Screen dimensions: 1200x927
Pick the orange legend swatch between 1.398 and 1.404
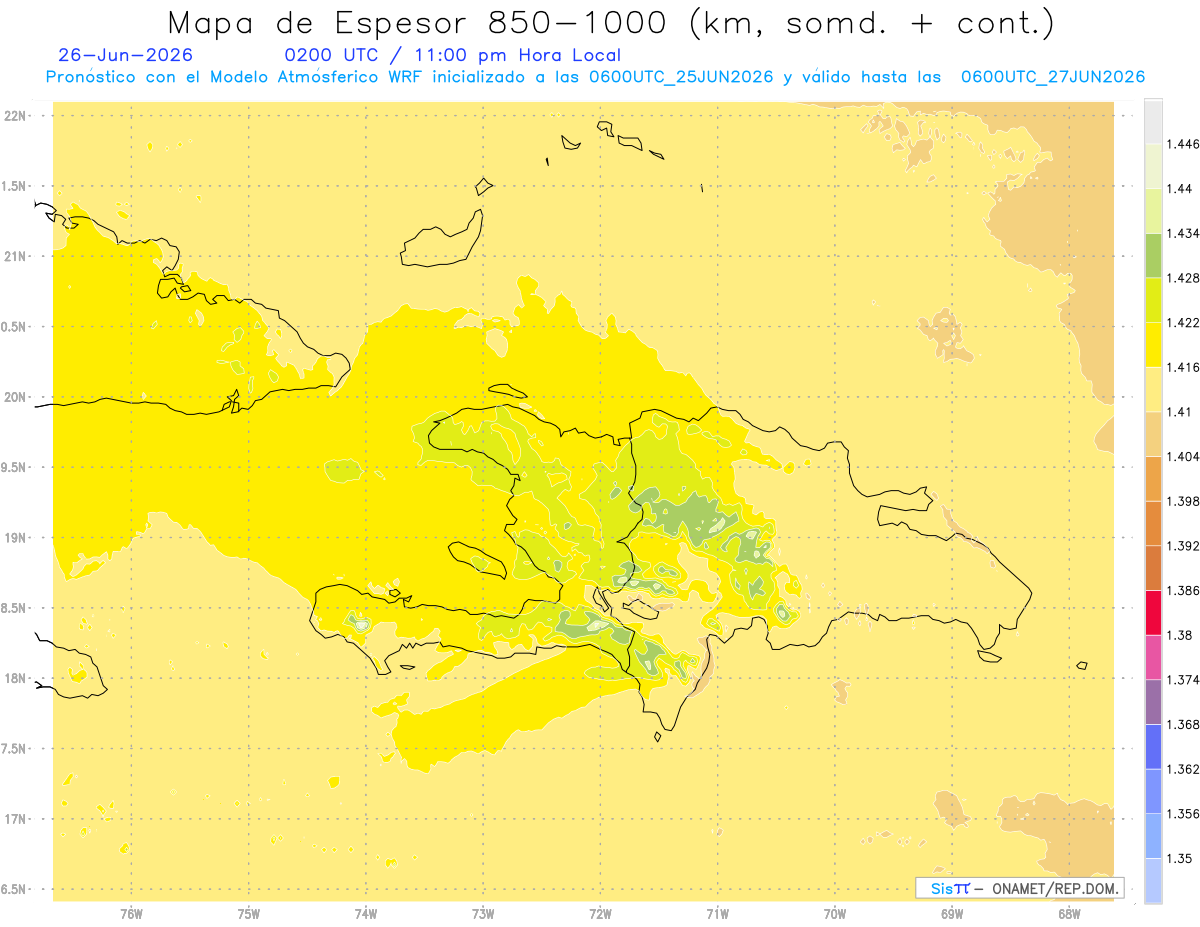(1153, 478)
